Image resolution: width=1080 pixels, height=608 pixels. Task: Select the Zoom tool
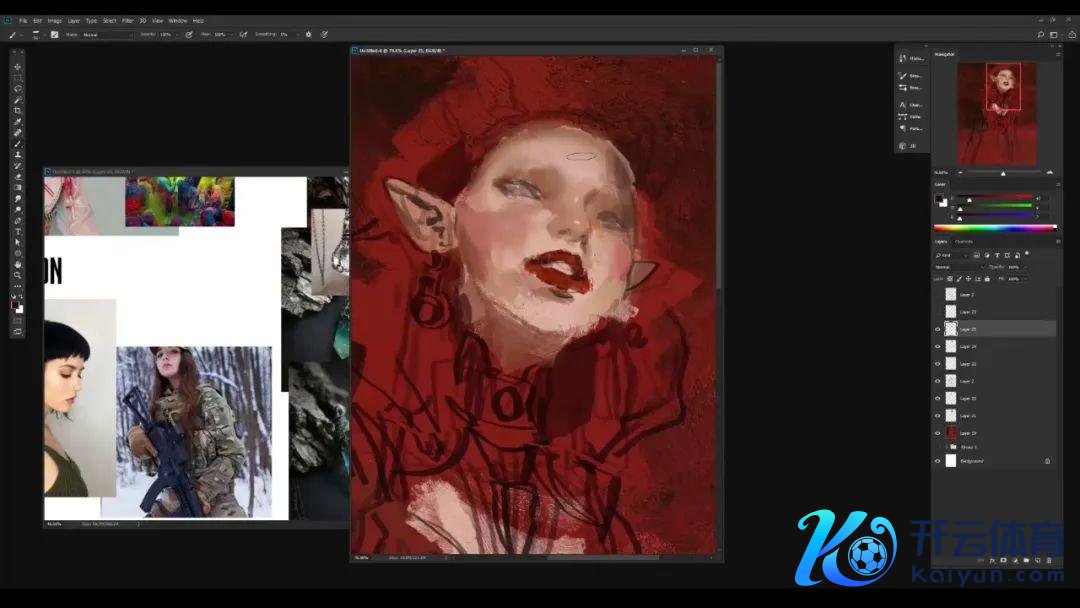[18, 275]
